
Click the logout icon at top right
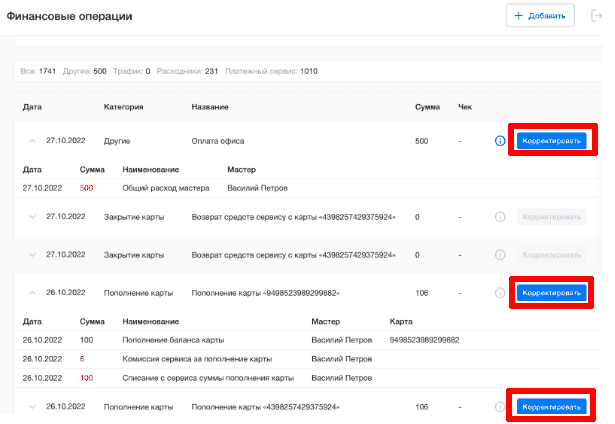pos(596,16)
